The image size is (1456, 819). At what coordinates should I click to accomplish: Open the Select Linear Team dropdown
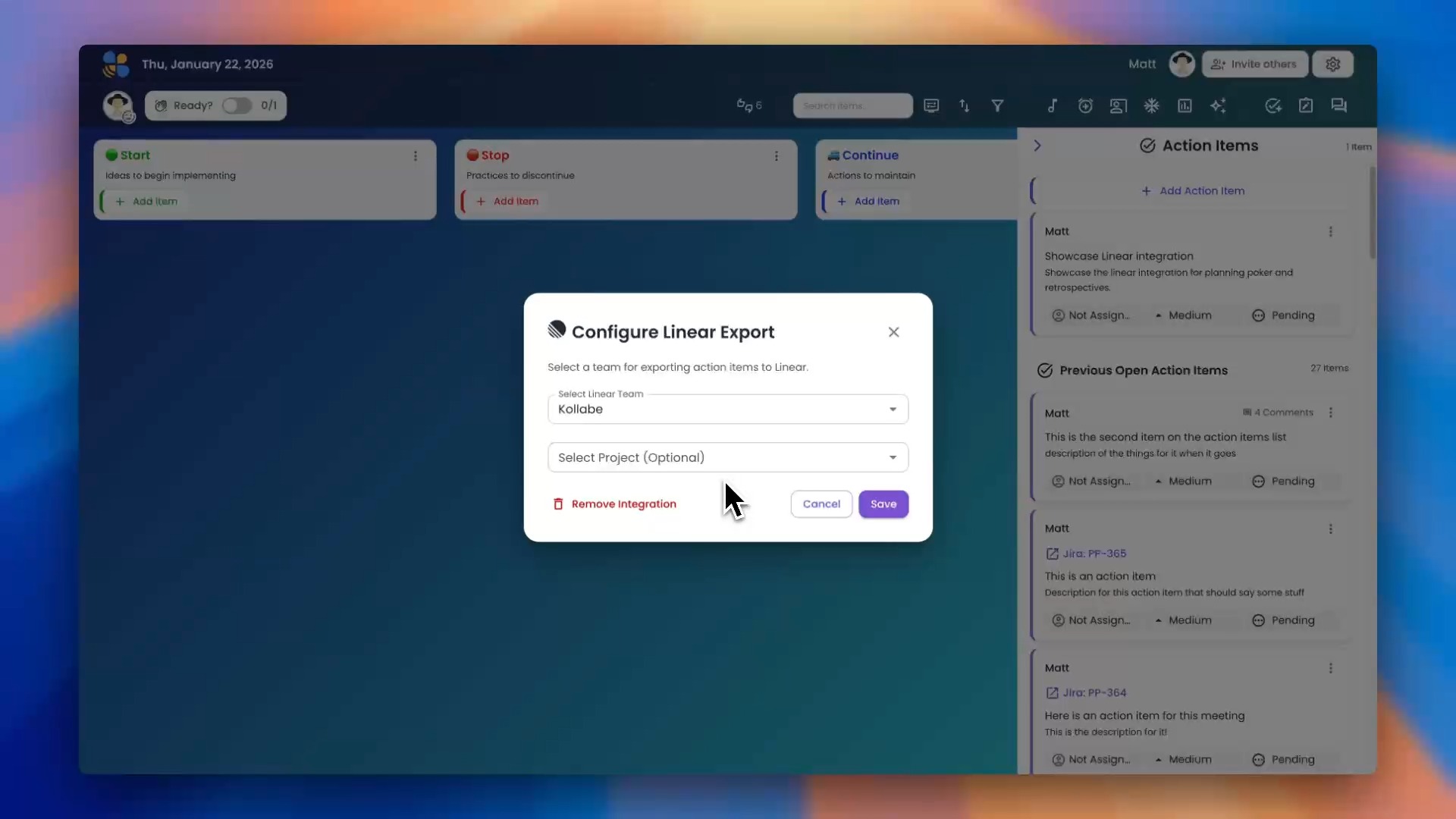[728, 409]
